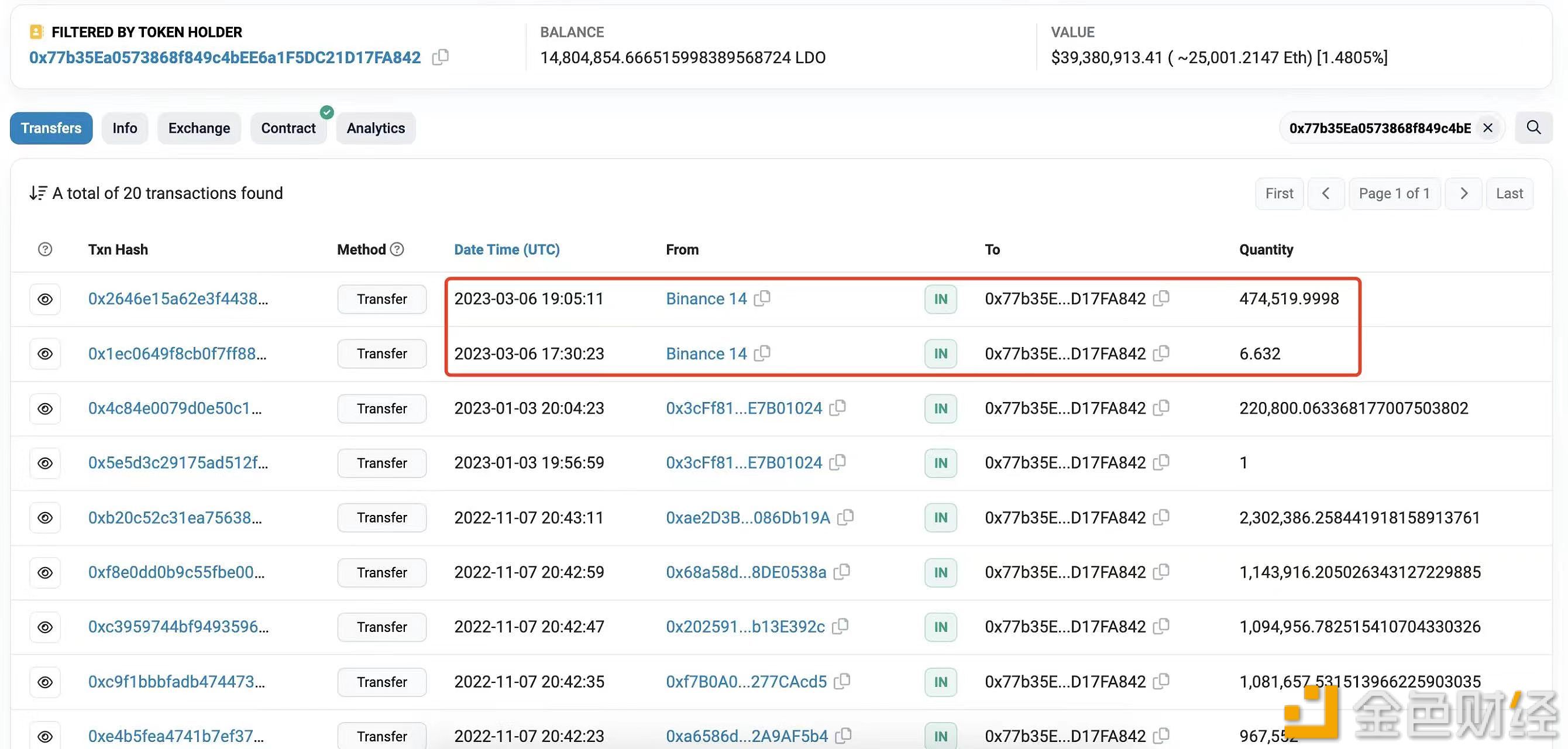Copy the 0x3cFf81...E7B01024 sender address

(838, 408)
